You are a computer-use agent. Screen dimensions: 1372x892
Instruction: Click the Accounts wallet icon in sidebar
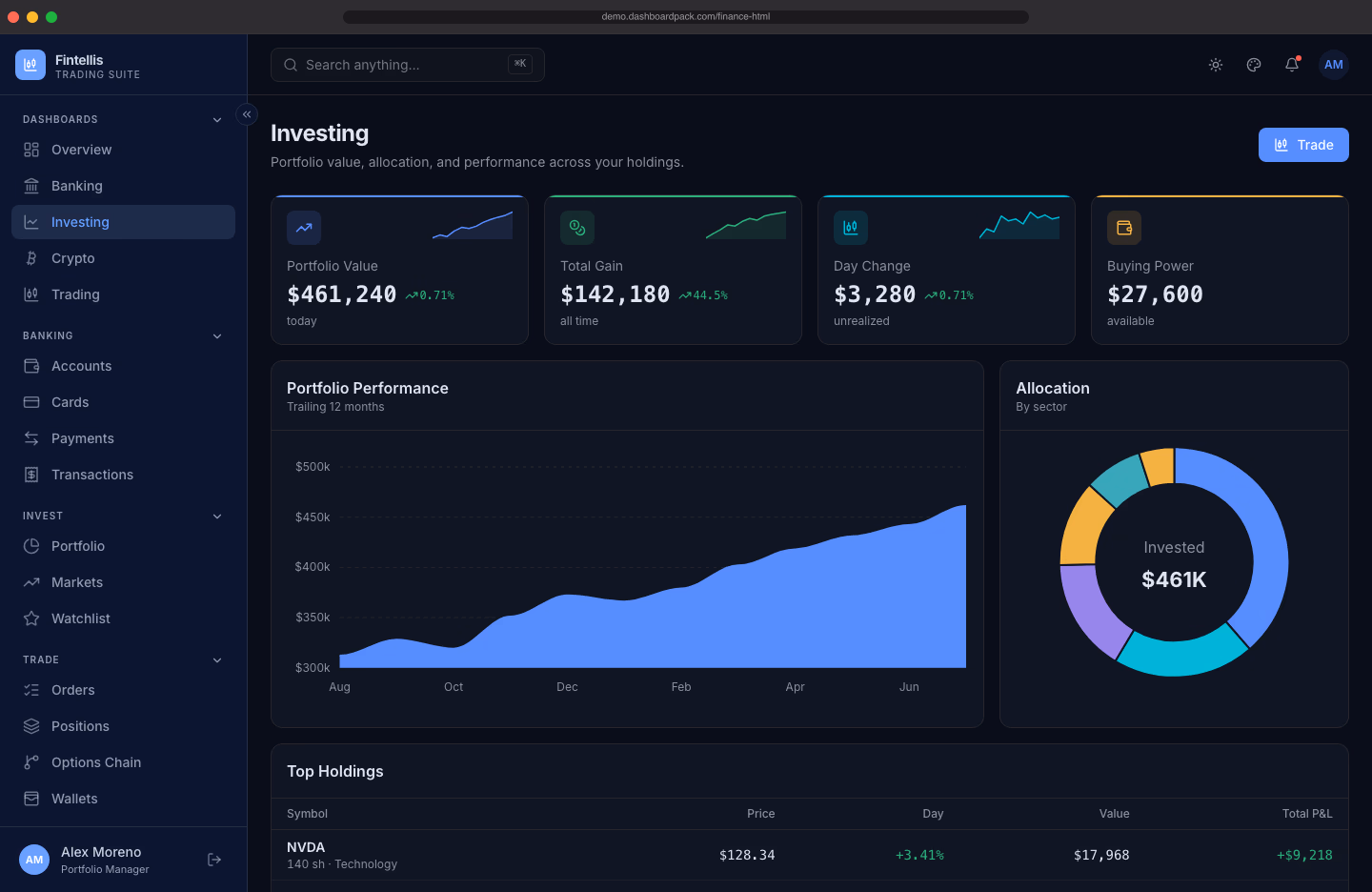click(x=31, y=366)
